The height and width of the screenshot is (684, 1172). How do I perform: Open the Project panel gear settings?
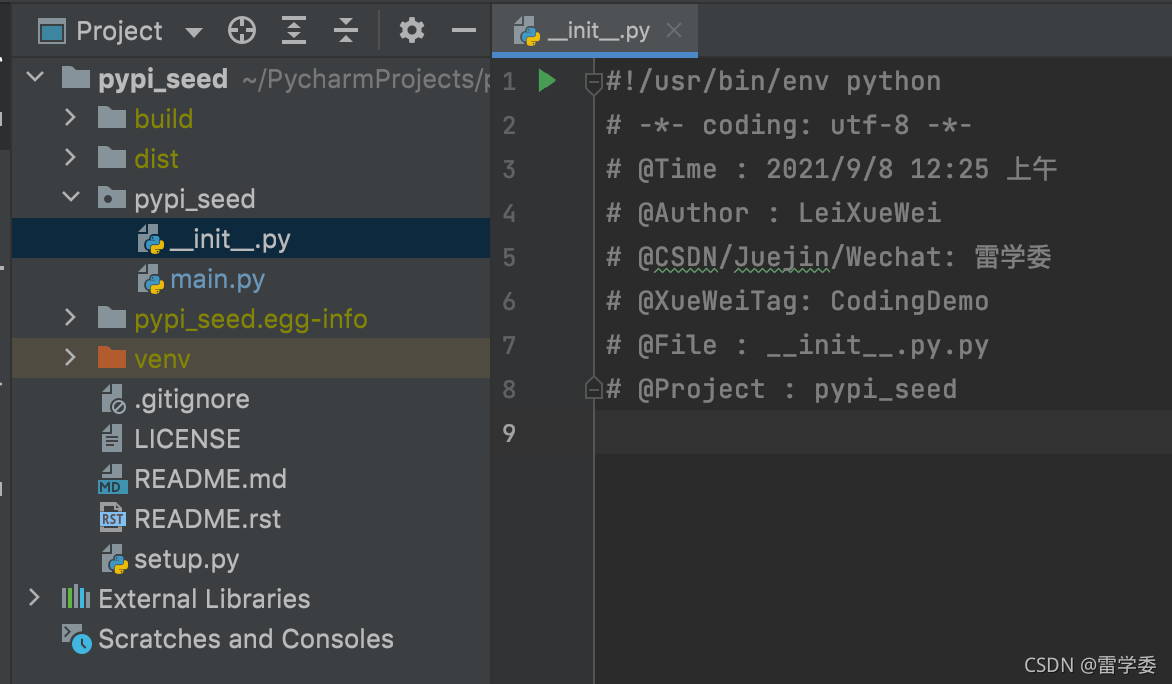pyautogui.click(x=411, y=31)
